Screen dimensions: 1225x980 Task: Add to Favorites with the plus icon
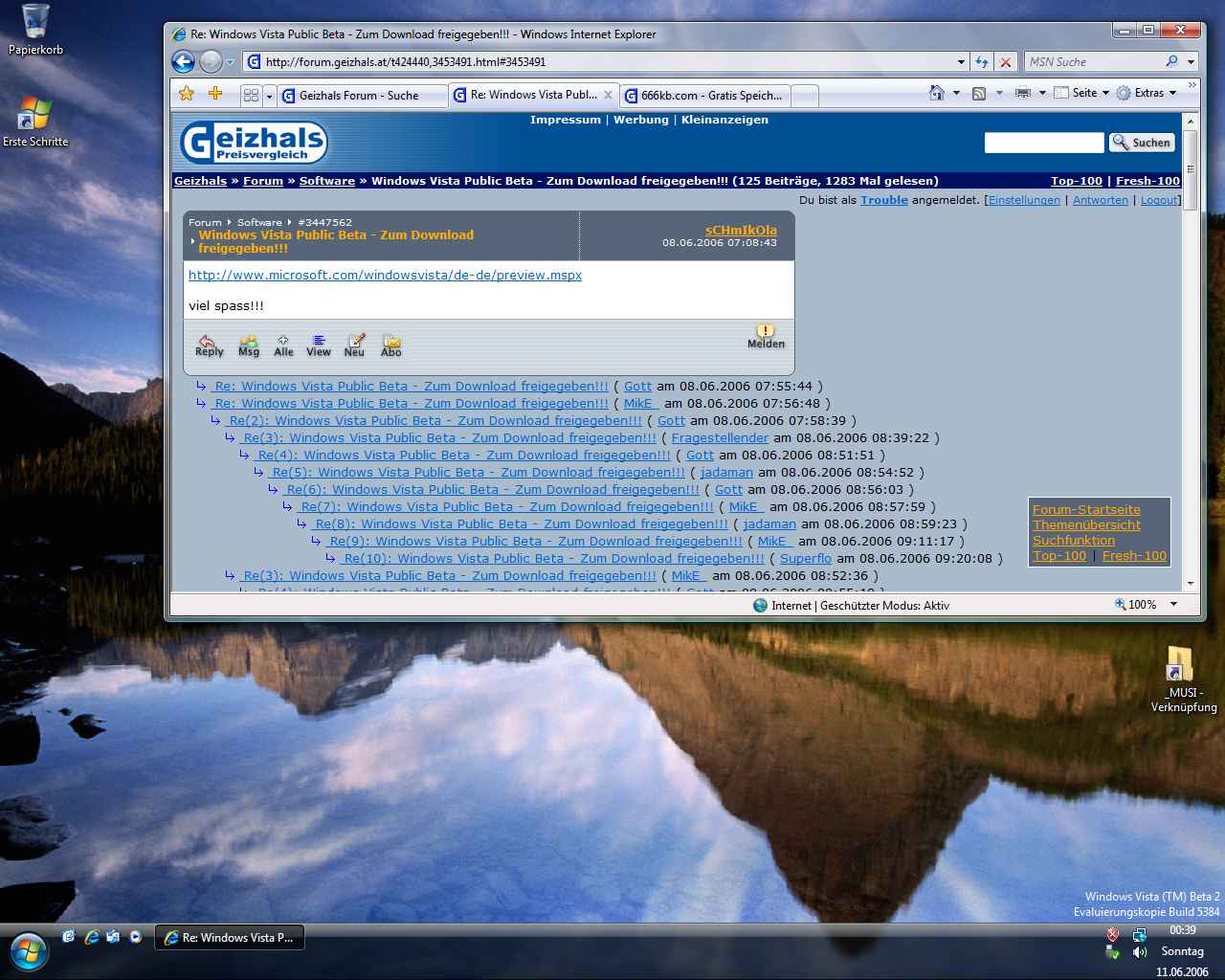(x=215, y=94)
